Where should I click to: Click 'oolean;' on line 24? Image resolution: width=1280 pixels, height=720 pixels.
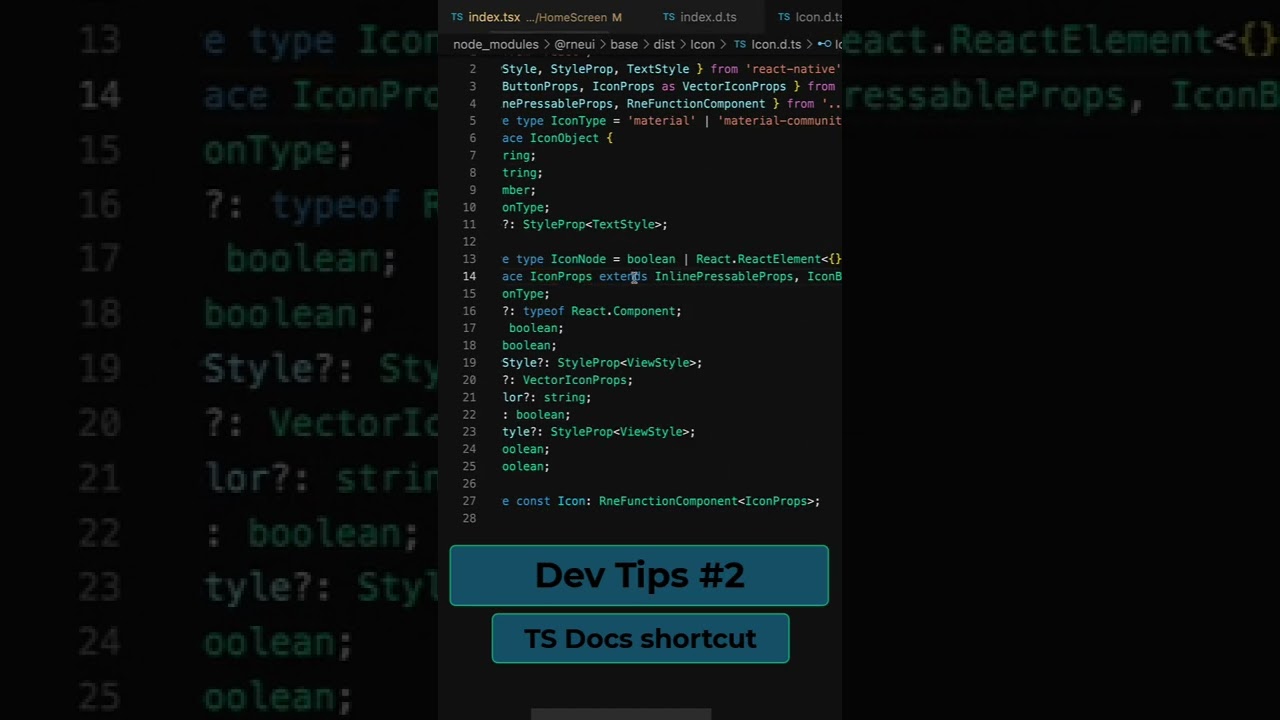click(x=526, y=449)
